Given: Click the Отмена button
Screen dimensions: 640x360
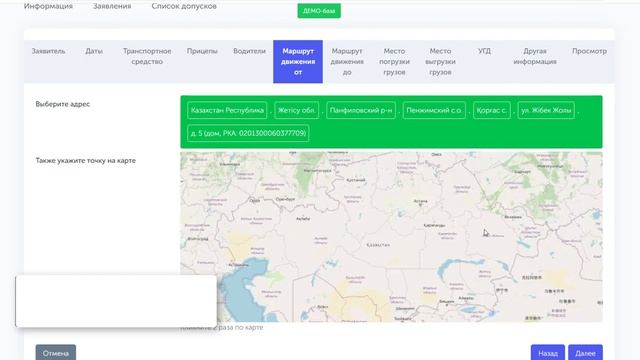Looking at the screenshot, I should point(56,353).
